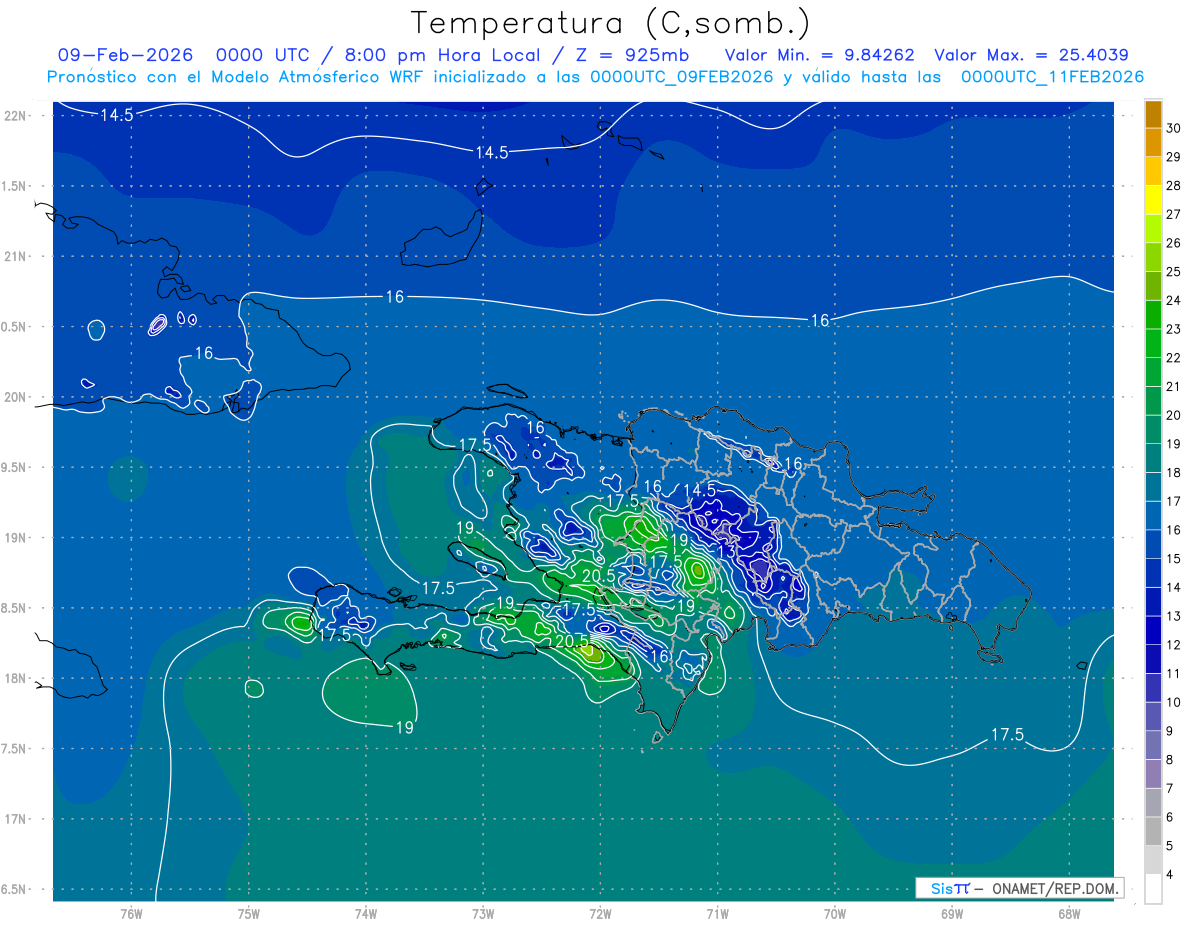Click the Temperatura (C,somb.) map title
This screenshot has width=1200, height=927.
[611, 22]
